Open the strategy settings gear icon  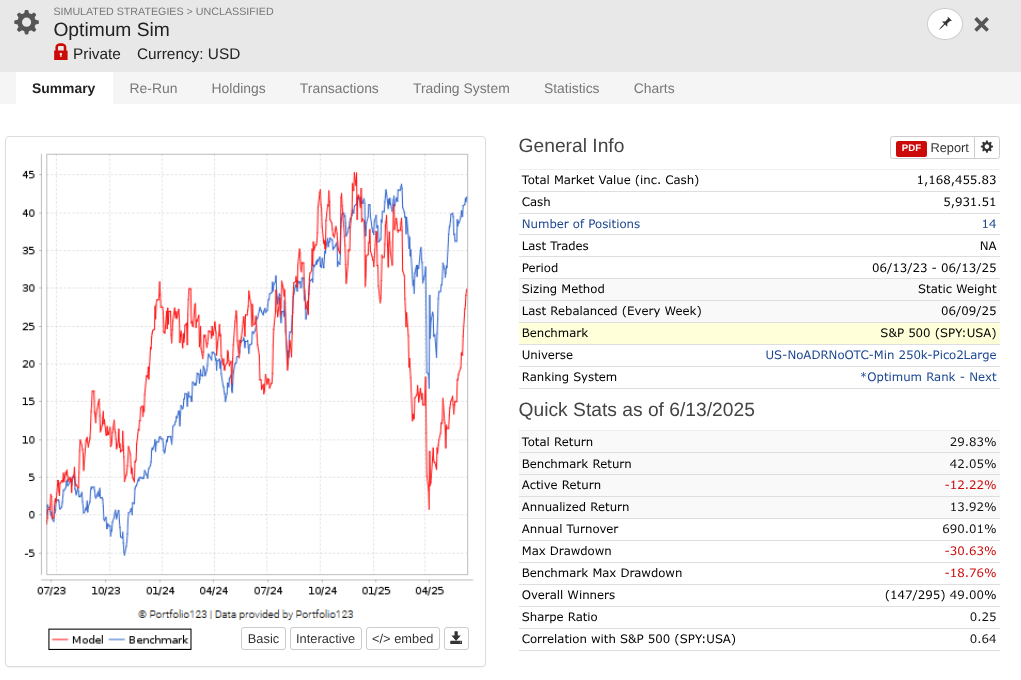[x=27, y=23]
